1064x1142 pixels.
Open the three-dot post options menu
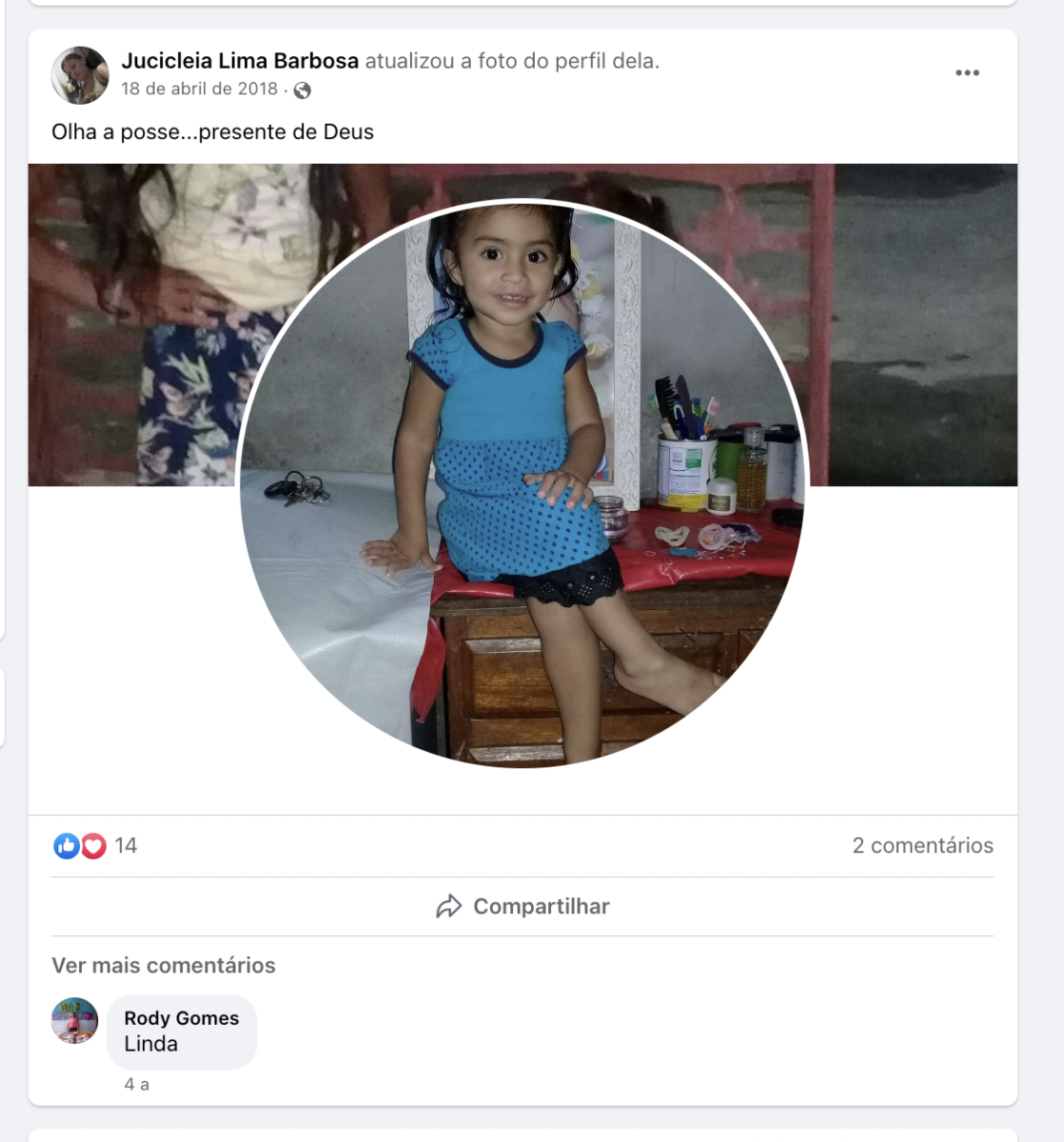pos(967,73)
